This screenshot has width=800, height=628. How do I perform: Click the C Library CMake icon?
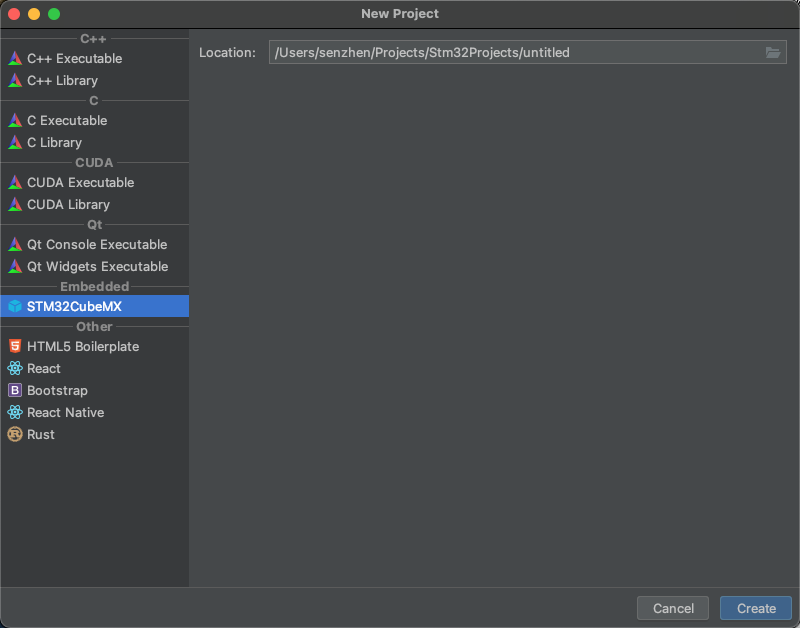[15, 143]
